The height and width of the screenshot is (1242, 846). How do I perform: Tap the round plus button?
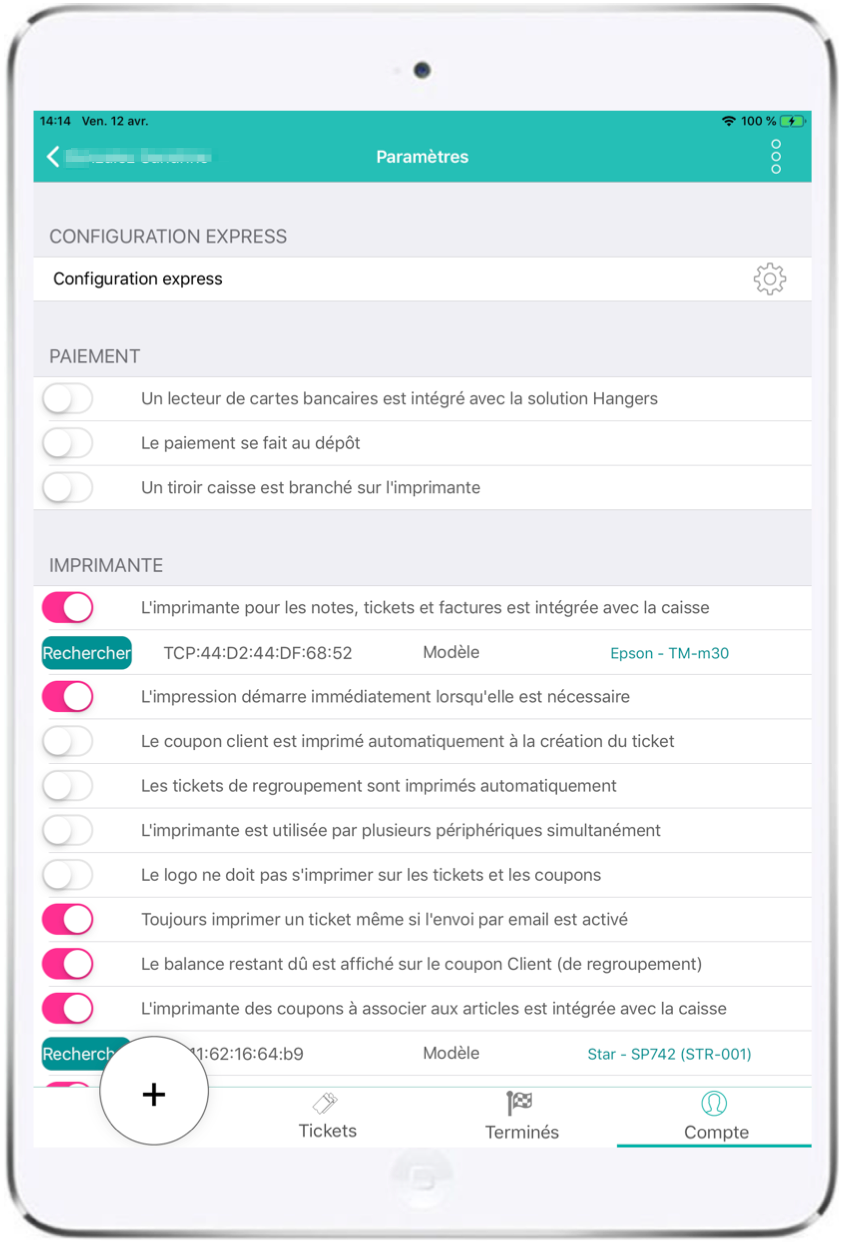(154, 1094)
